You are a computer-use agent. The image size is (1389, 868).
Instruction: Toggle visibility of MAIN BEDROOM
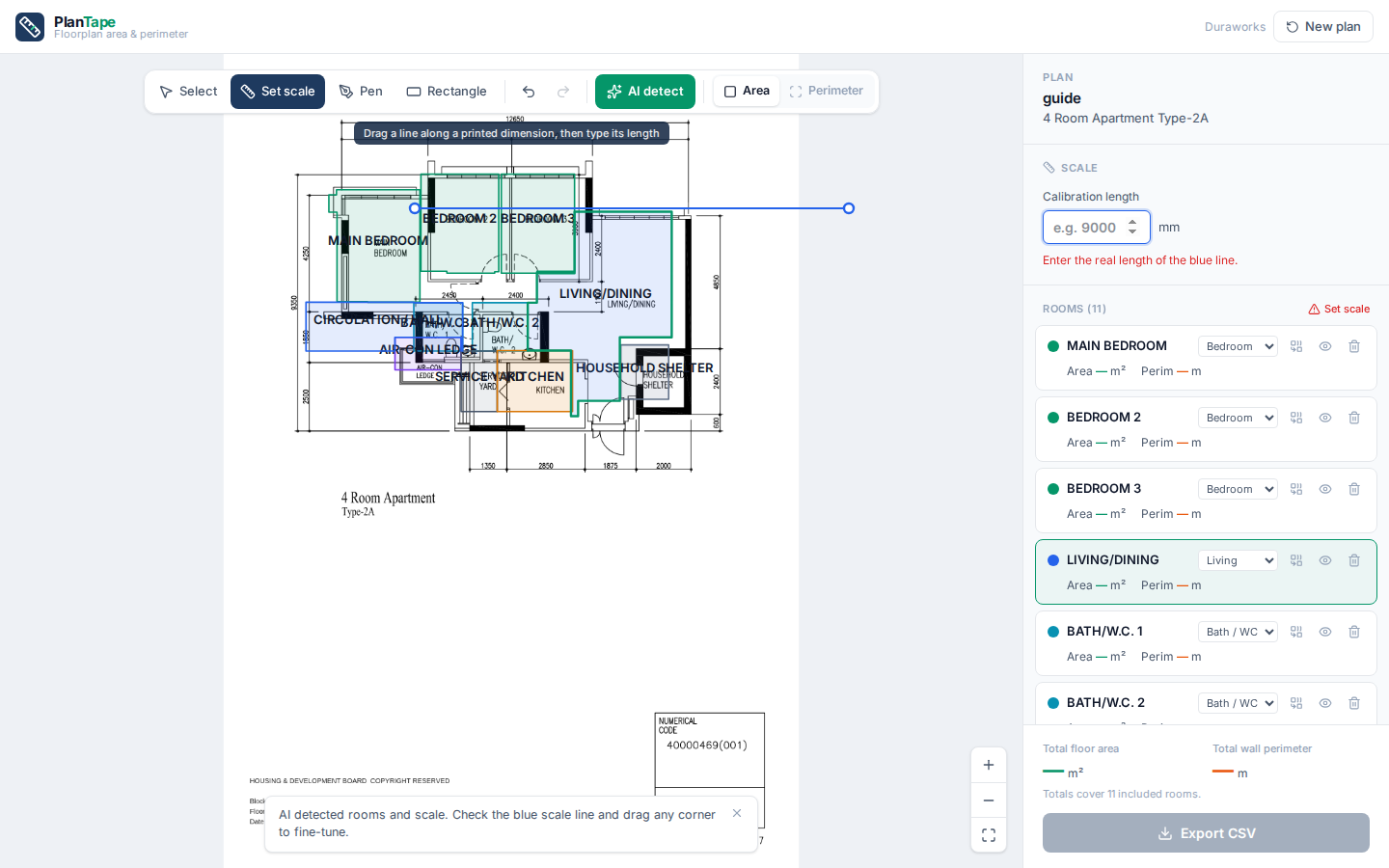(1325, 346)
